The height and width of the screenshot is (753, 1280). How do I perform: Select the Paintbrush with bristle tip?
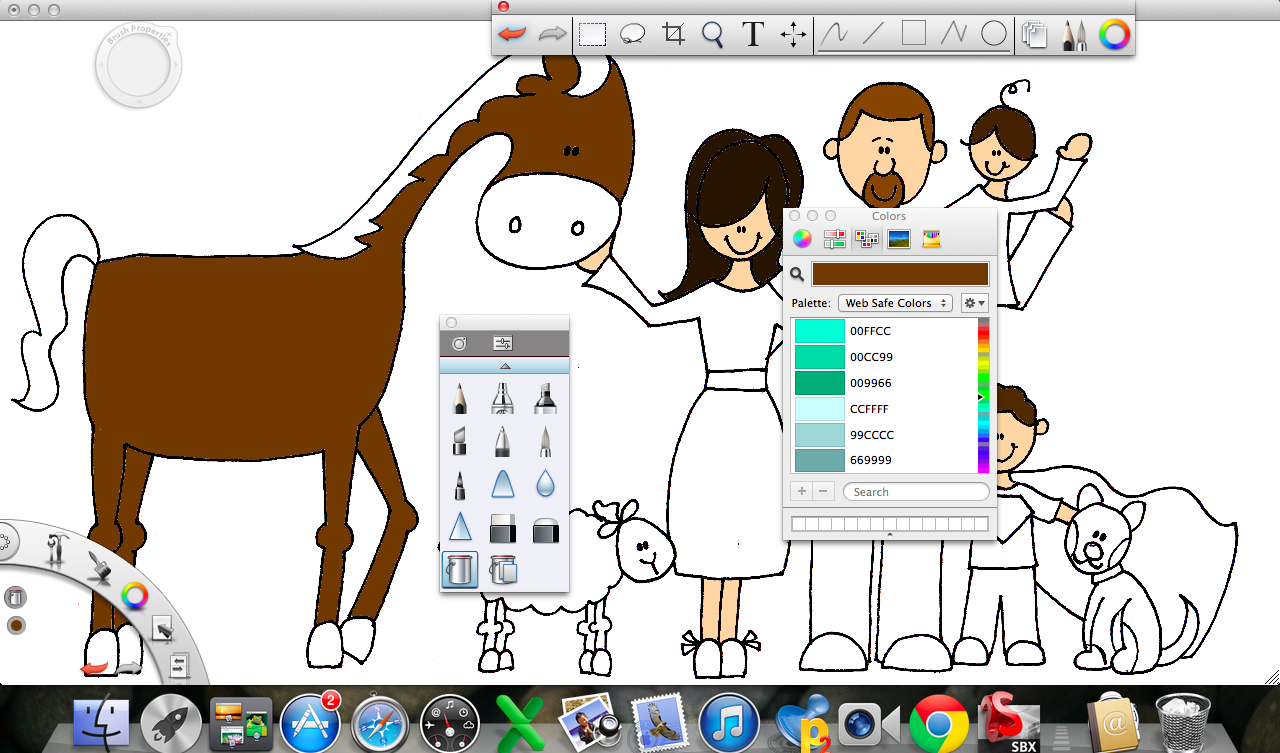pyautogui.click(x=545, y=441)
